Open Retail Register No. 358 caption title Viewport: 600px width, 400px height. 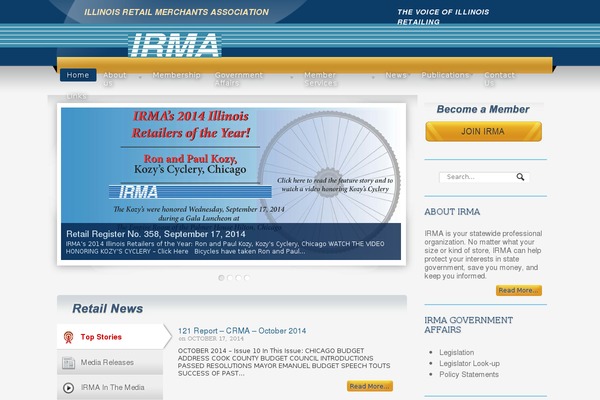tap(156, 234)
